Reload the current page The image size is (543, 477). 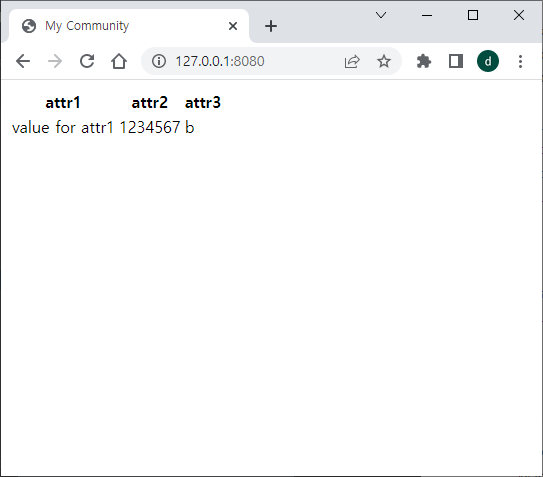coord(87,61)
